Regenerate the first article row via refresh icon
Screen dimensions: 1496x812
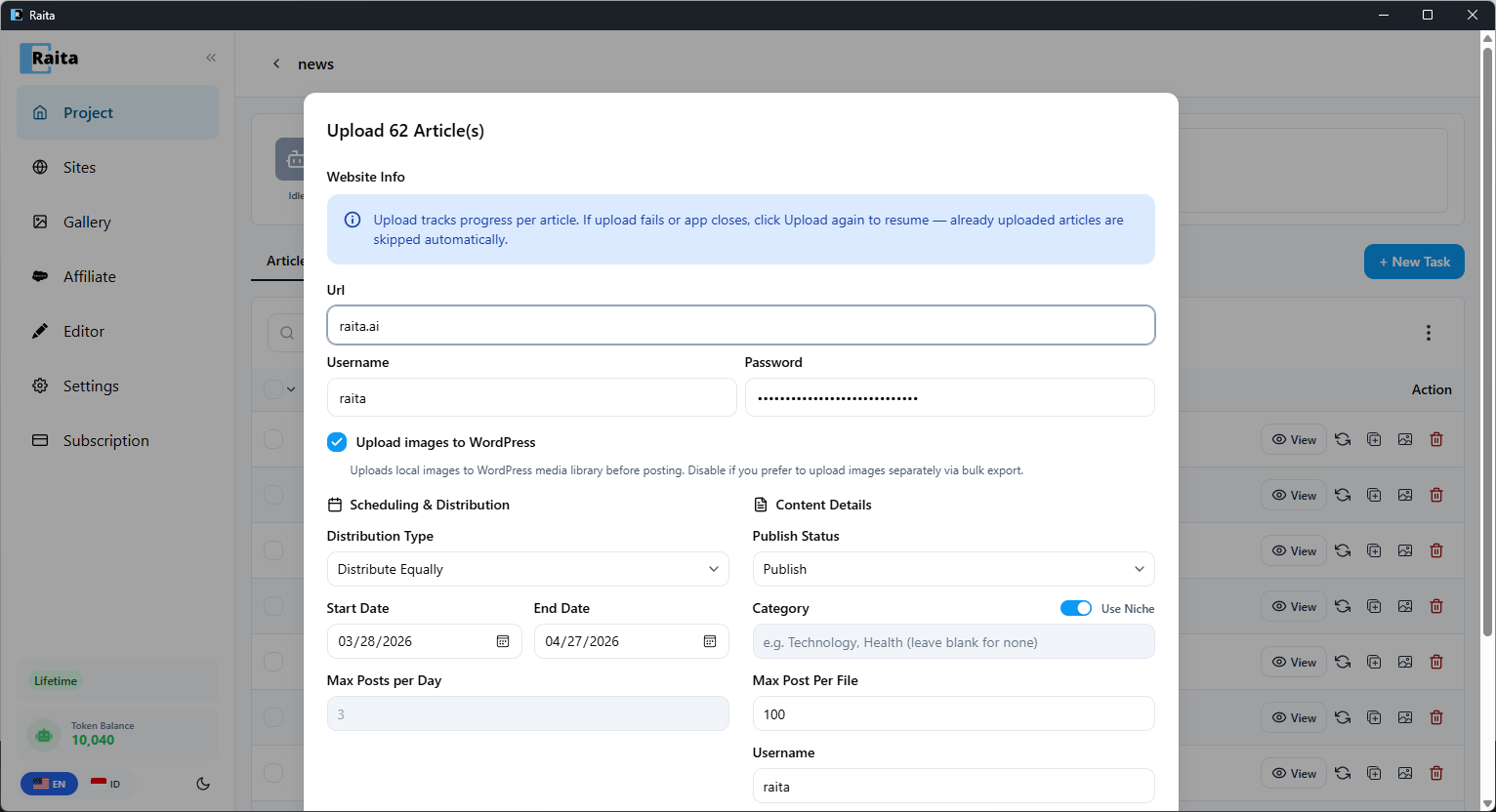click(1343, 439)
